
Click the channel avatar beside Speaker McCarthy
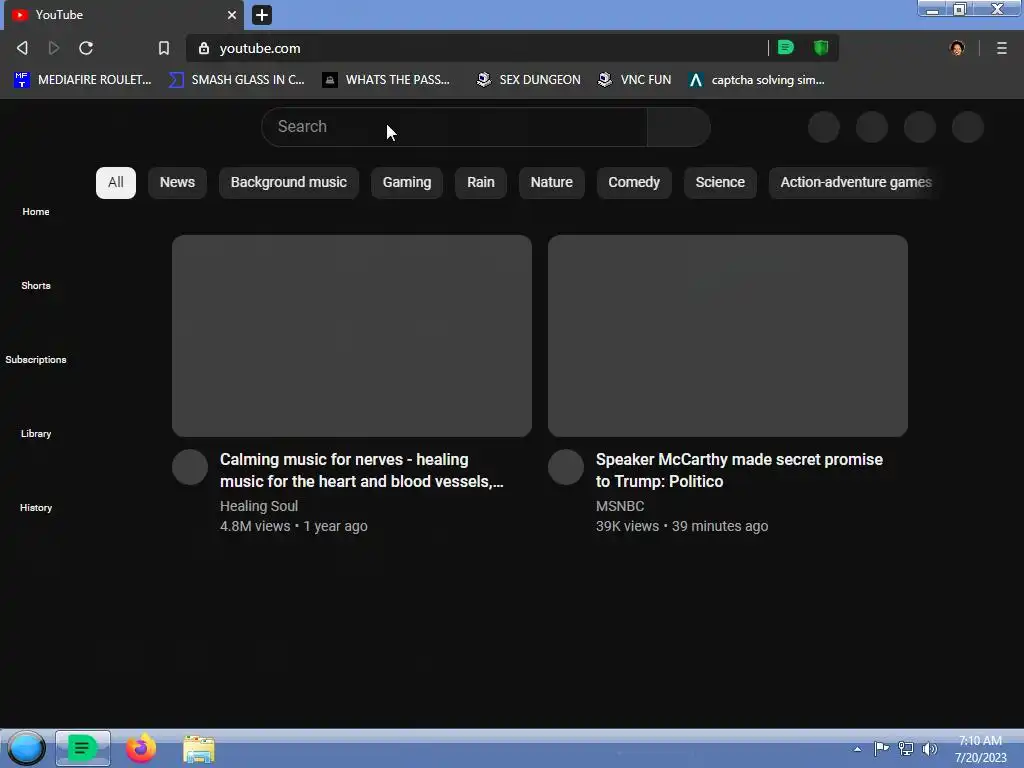[566, 467]
